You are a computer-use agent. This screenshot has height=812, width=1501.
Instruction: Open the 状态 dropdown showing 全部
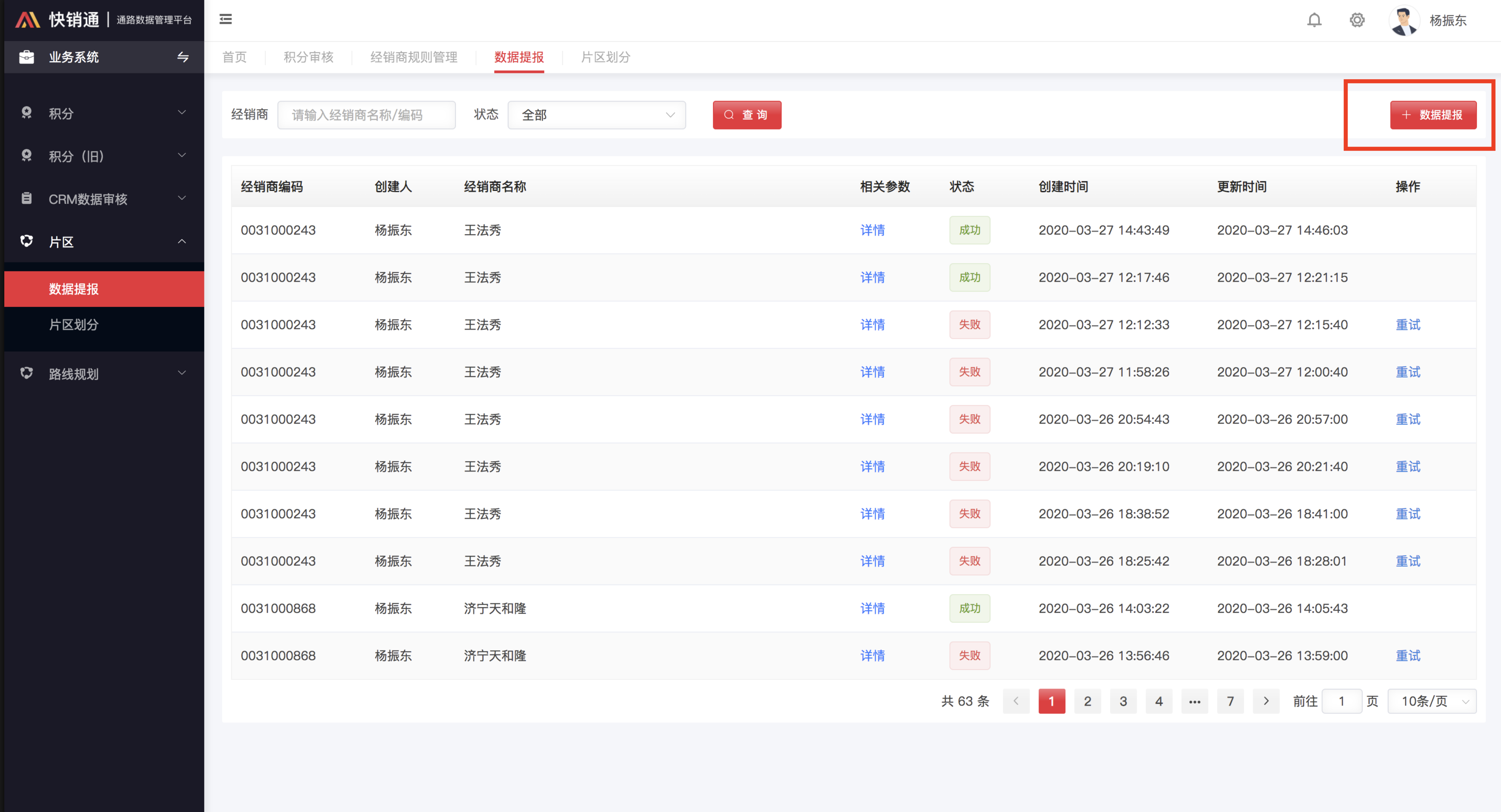click(x=597, y=115)
